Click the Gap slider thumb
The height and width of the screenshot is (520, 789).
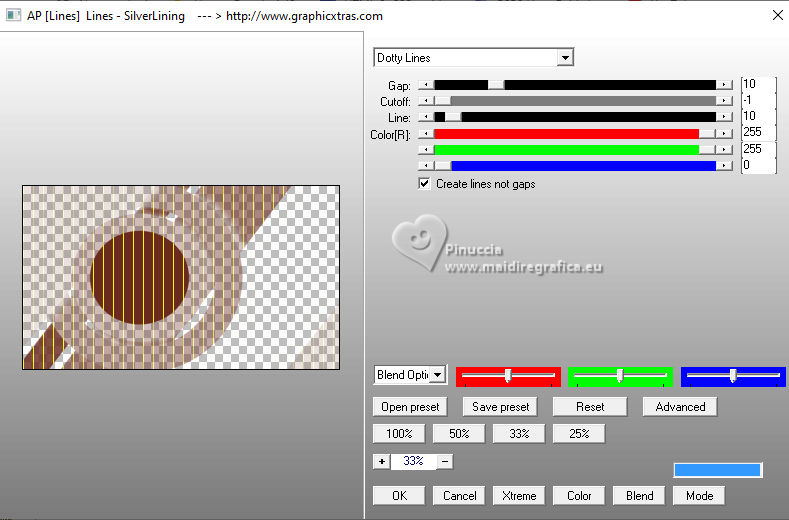496,85
